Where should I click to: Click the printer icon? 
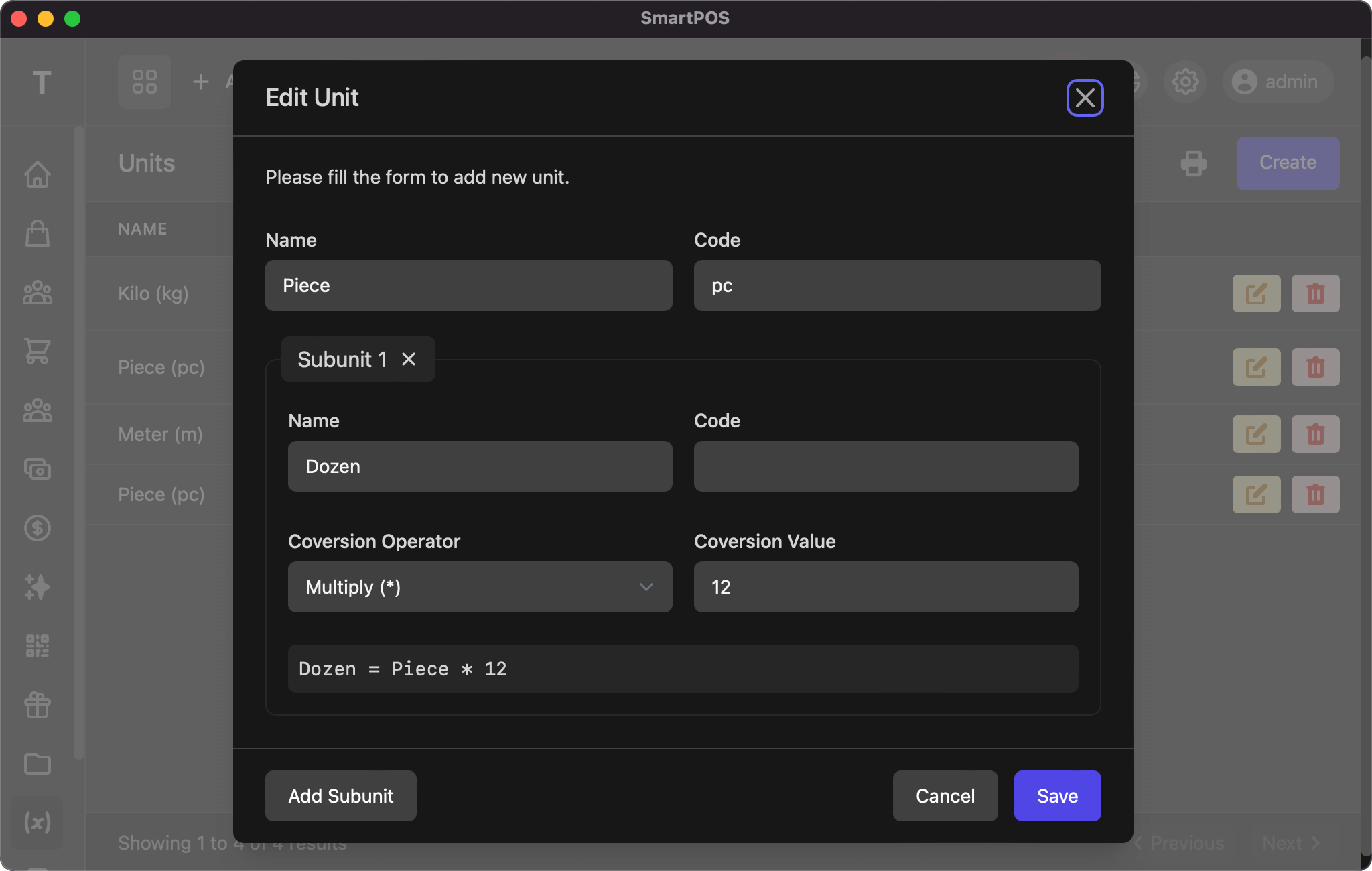coord(1194,163)
